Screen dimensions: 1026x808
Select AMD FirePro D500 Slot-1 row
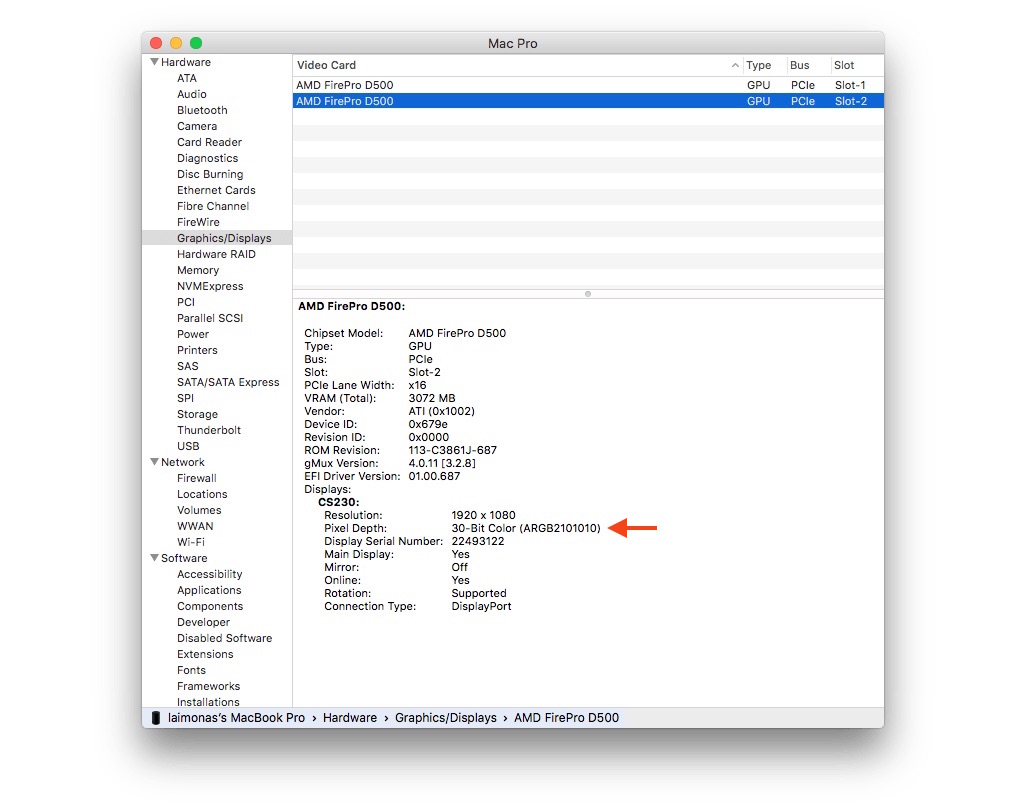click(x=588, y=85)
